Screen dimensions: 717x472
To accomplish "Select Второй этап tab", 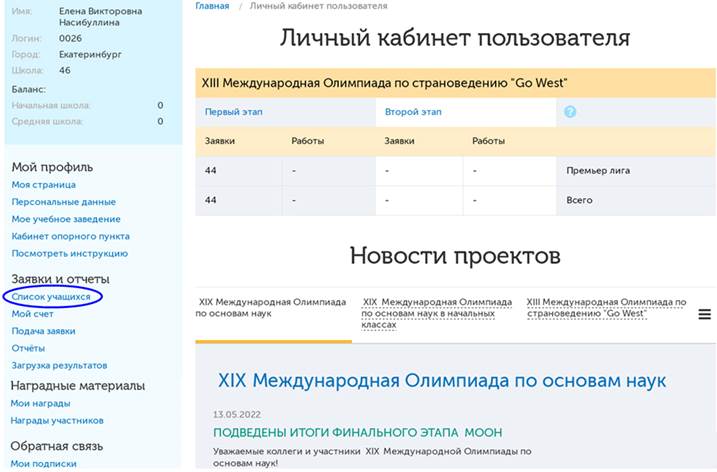I will coord(413,112).
